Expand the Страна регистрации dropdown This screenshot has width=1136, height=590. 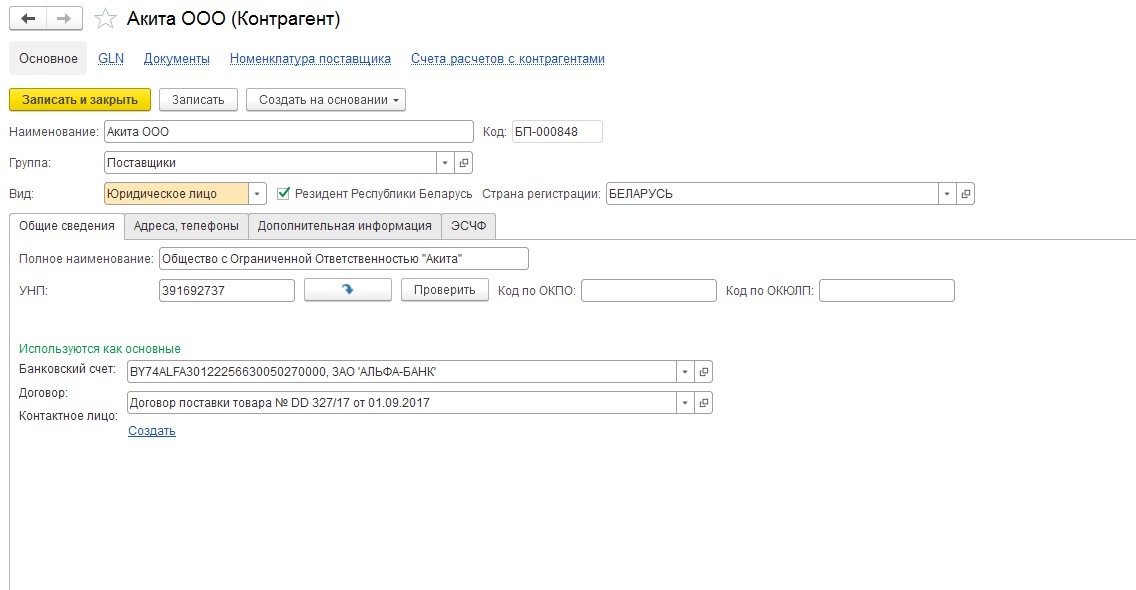947,194
